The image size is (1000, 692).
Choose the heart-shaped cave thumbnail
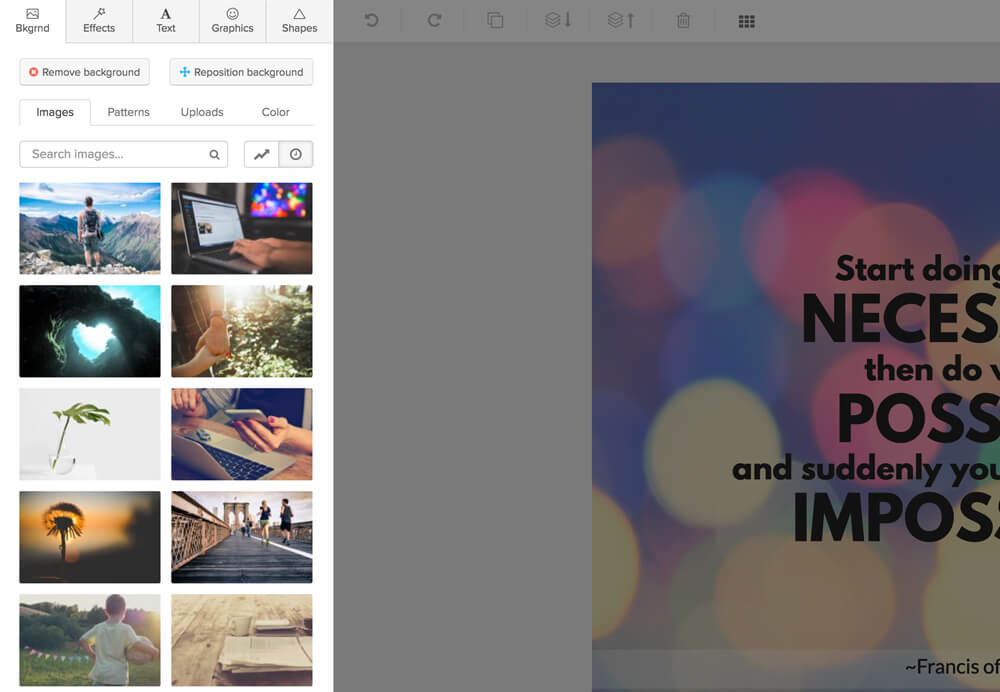click(90, 331)
